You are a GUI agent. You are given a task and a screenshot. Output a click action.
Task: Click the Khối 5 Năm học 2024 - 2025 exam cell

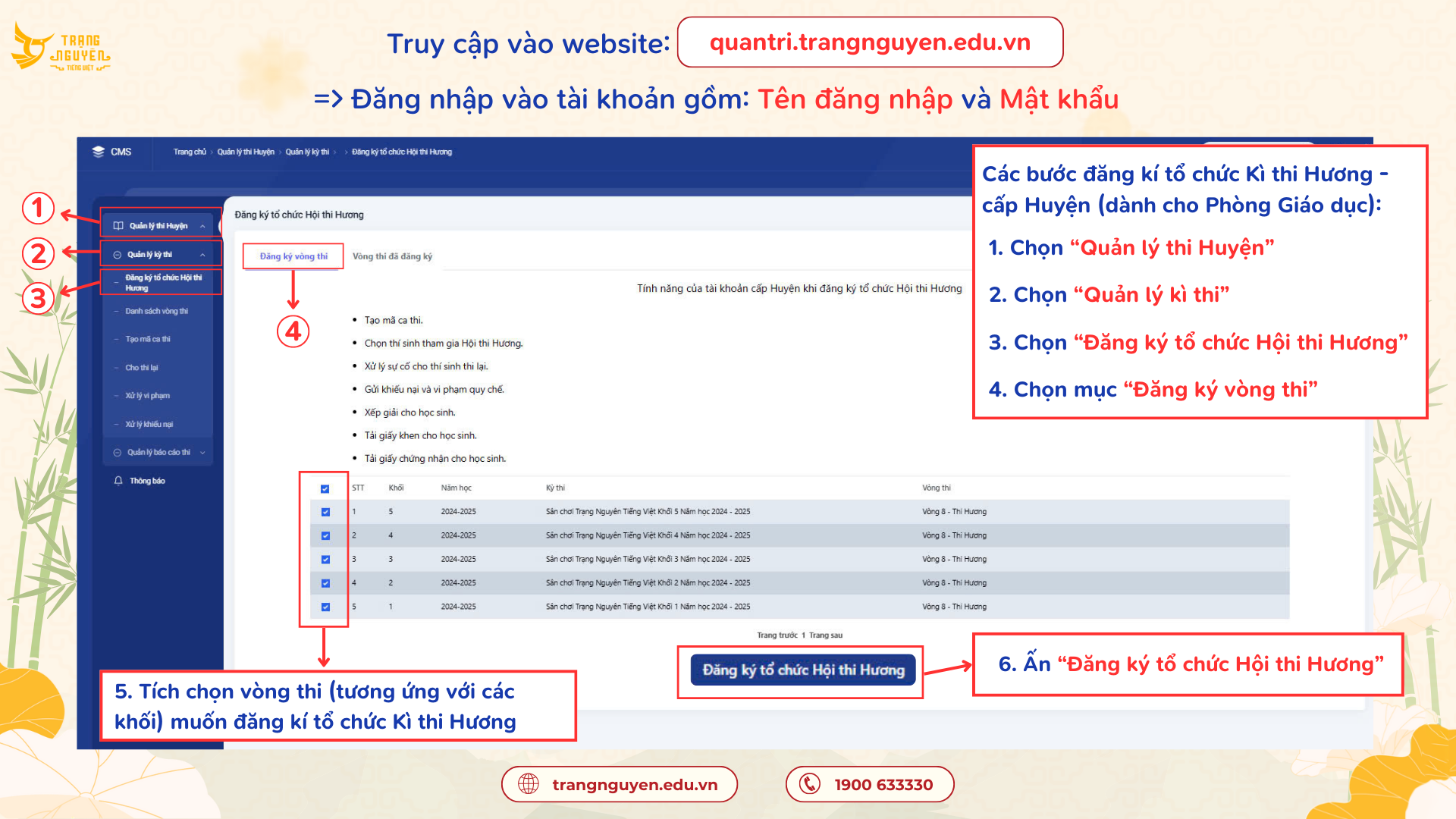(x=648, y=512)
